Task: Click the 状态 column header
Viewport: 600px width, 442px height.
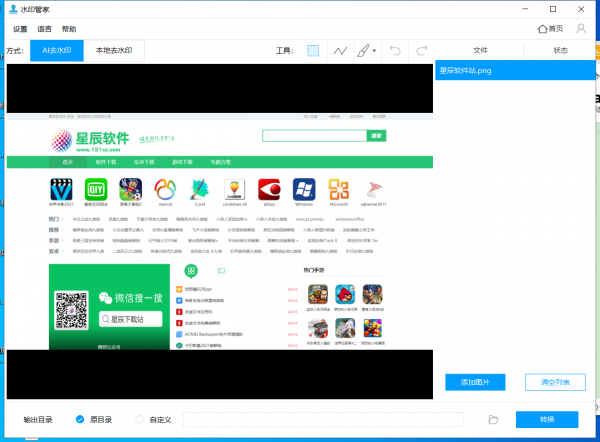Action: point(560,51)
